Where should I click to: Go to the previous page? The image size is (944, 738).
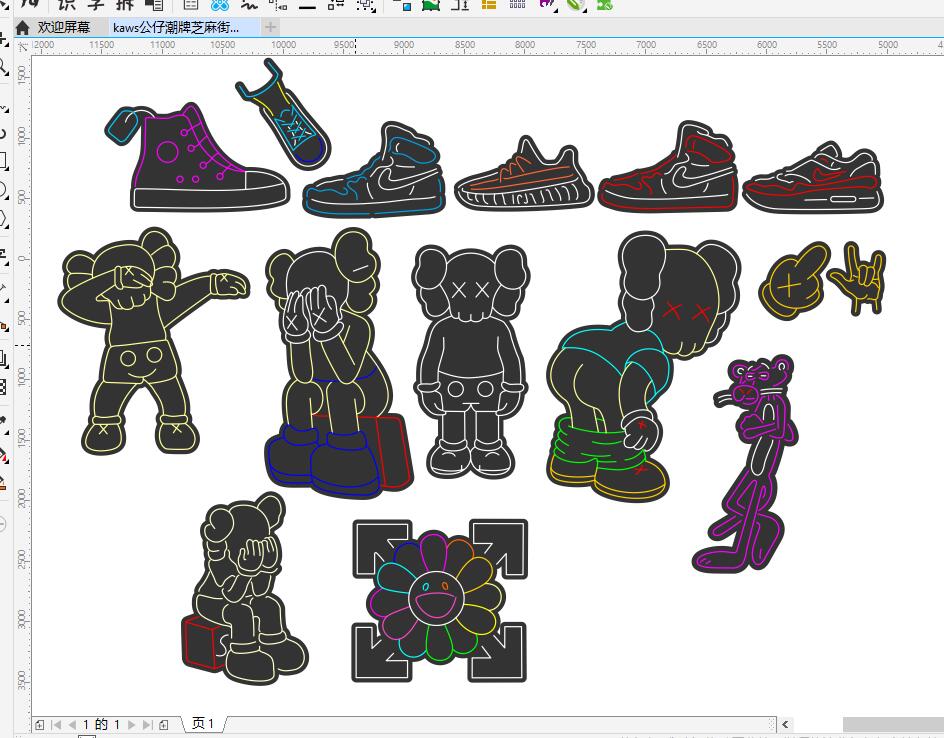click(x=72, y=725)
